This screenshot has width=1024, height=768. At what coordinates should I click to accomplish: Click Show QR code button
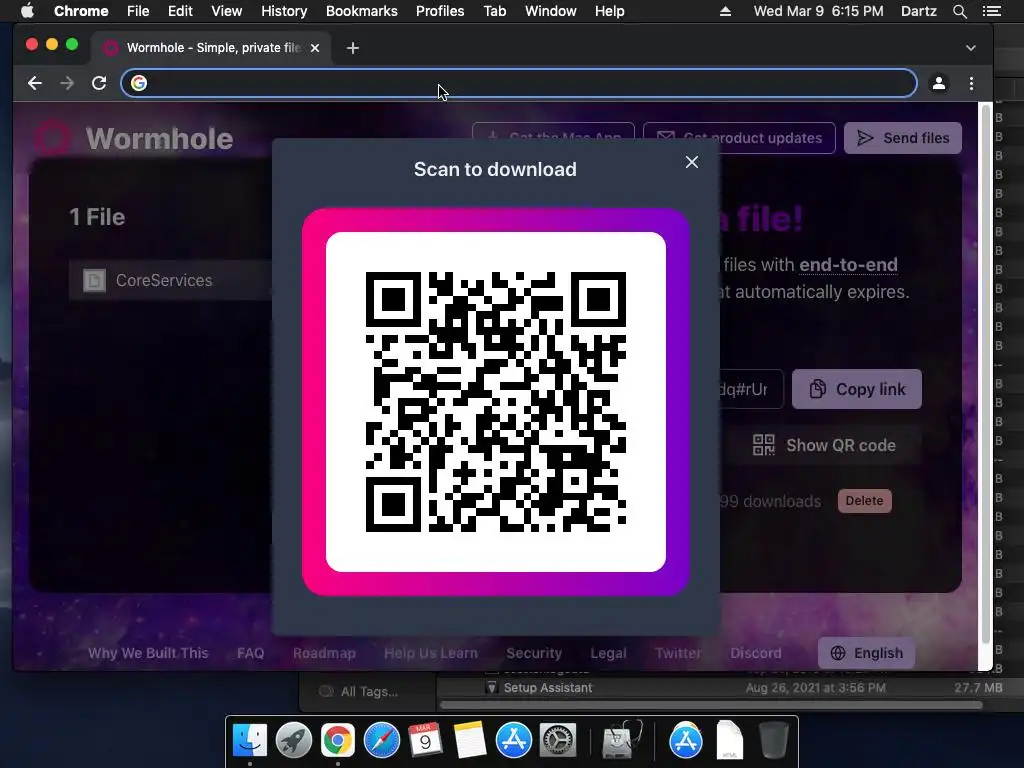coord(824,445)
